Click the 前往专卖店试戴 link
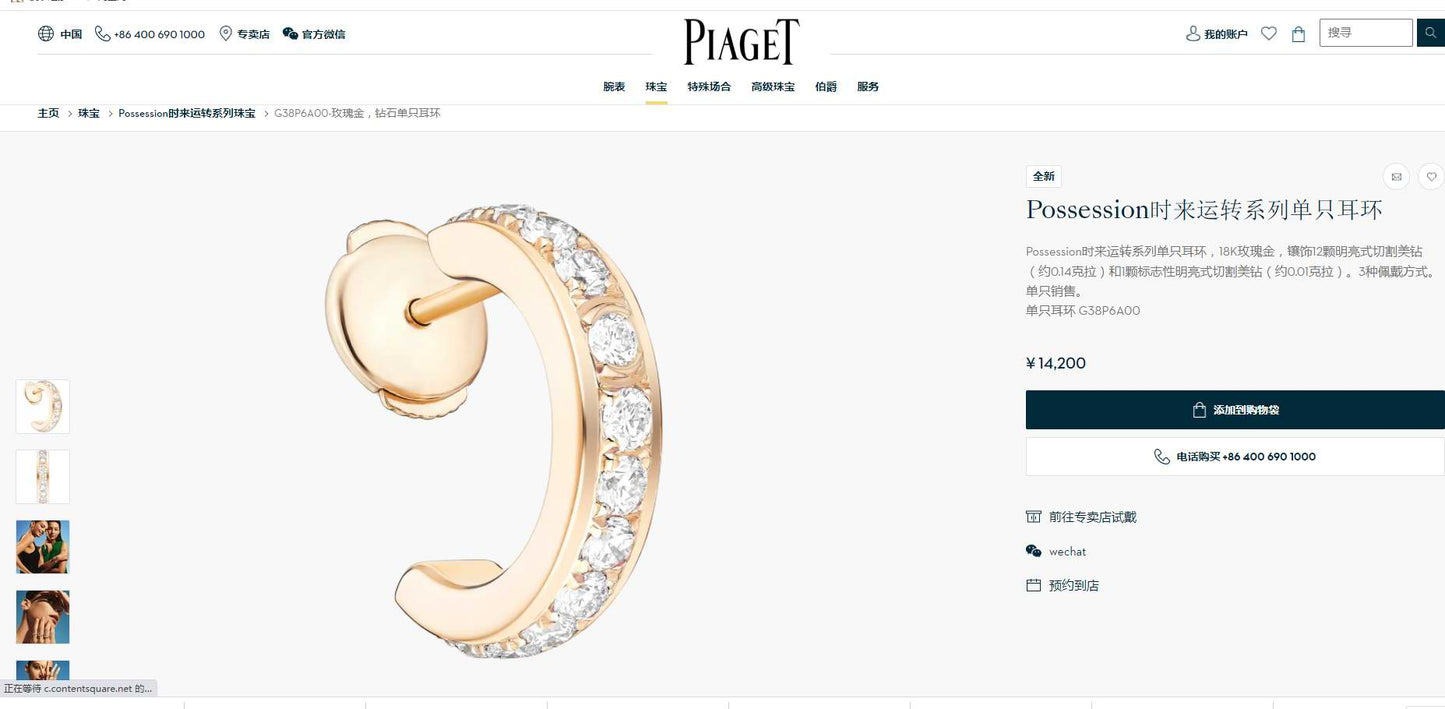This screenshot has height=709, width=1445. click(1092, 517)
